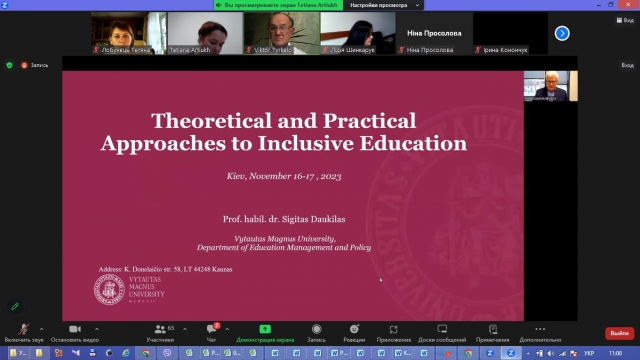Open Доски сообщений whiteboards
640x360 pixels.
click(x=442, y=333)
